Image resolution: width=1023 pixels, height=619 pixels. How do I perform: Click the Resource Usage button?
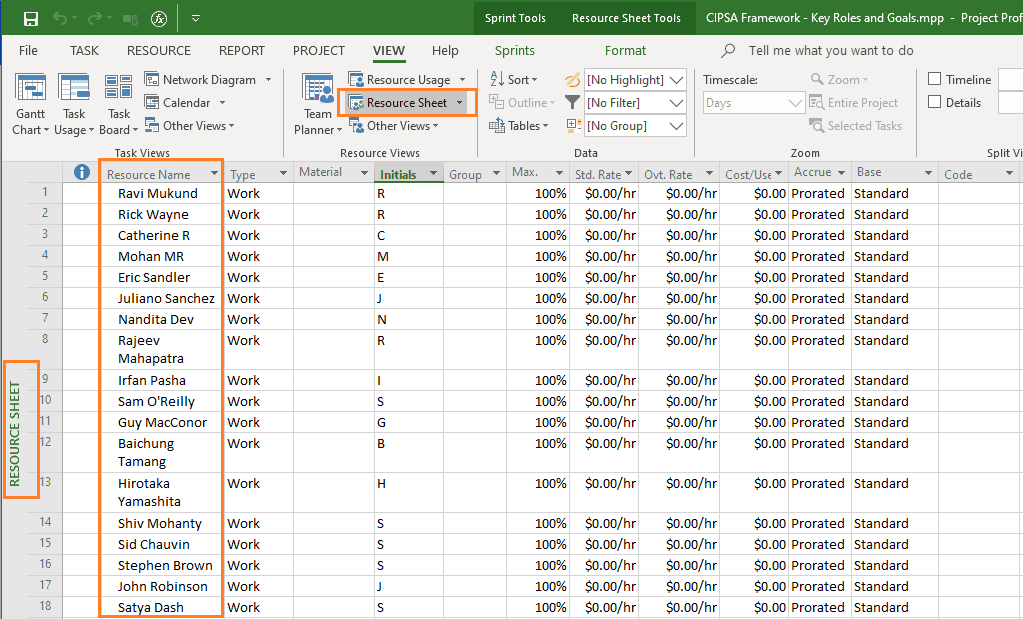click(x=408, y=80)
